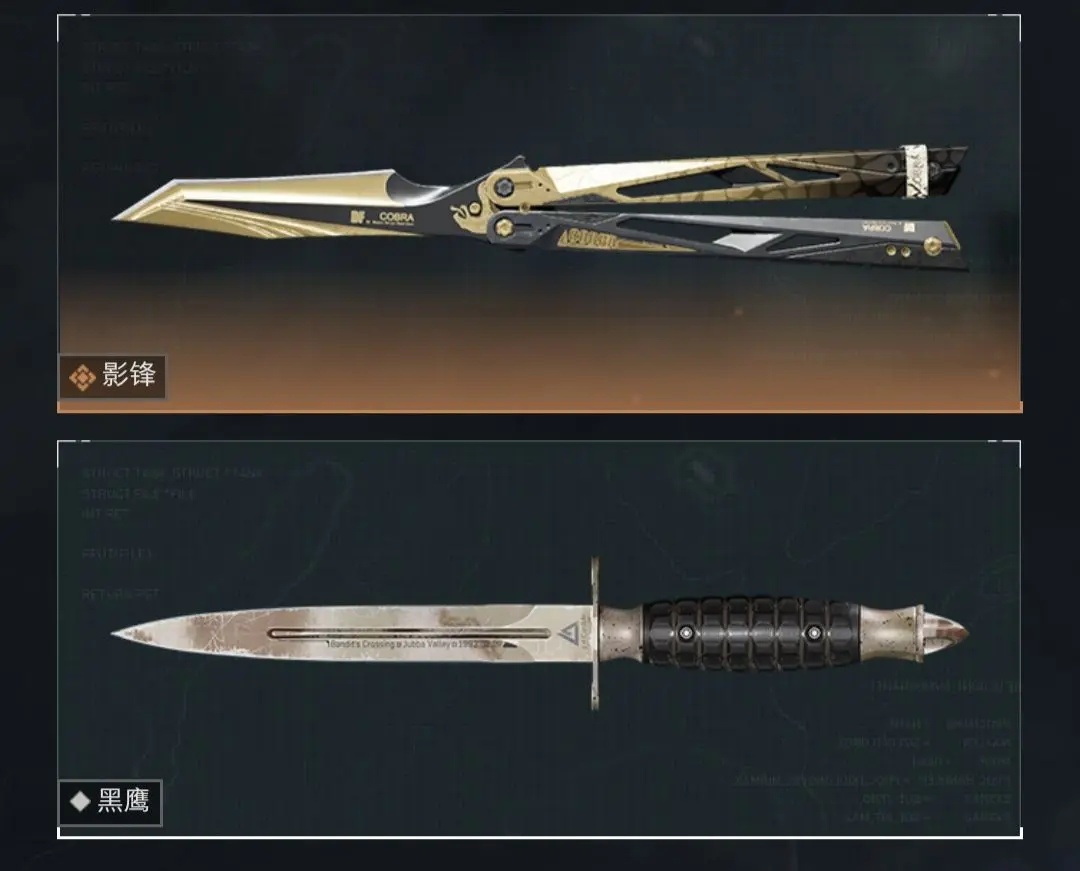1080x871 pixels.
Task: Click the white diamond inlay on the black handle
Action: pos(738,242)
